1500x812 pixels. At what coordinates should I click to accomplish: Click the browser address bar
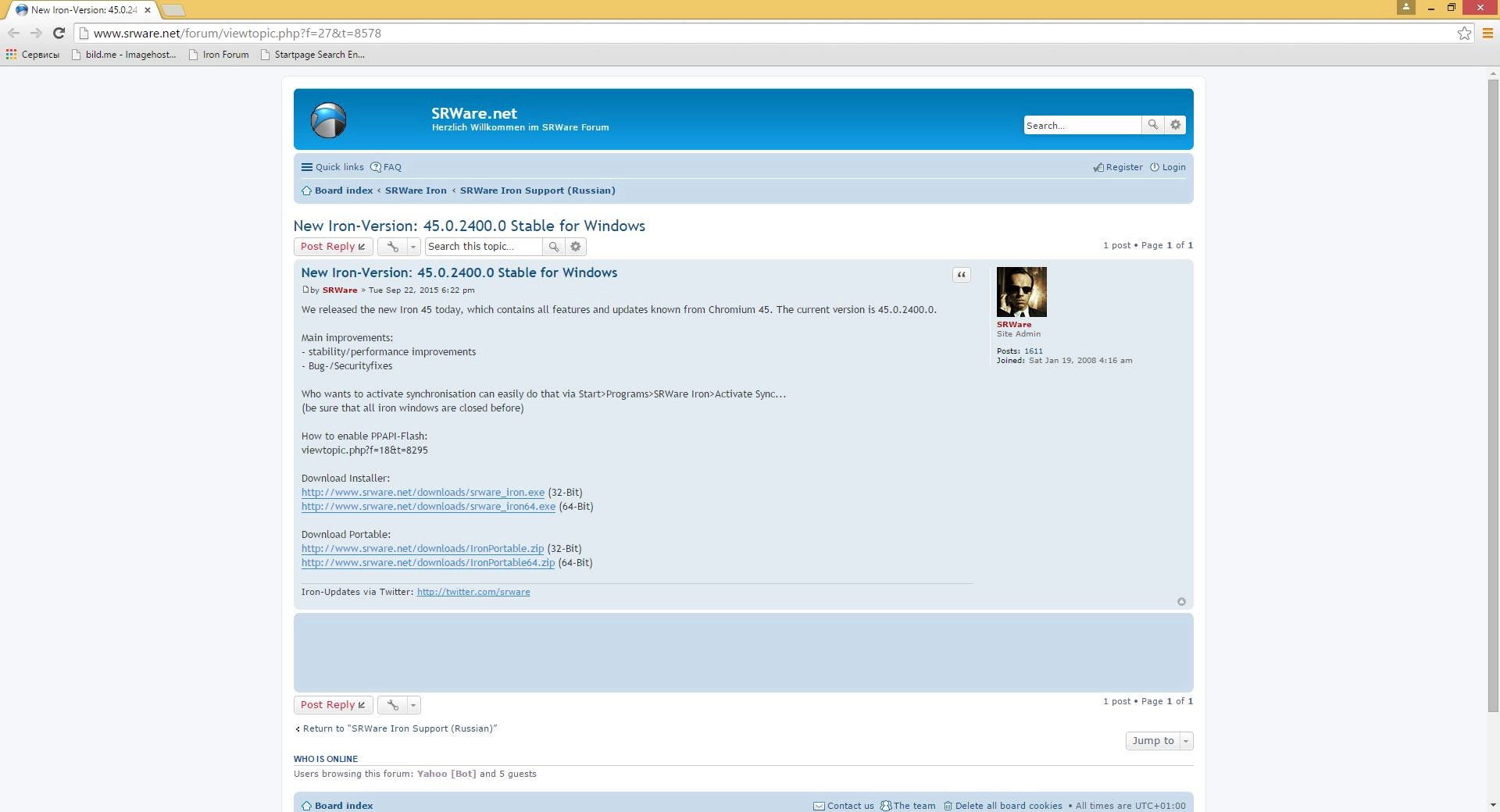tap(766, 33)
